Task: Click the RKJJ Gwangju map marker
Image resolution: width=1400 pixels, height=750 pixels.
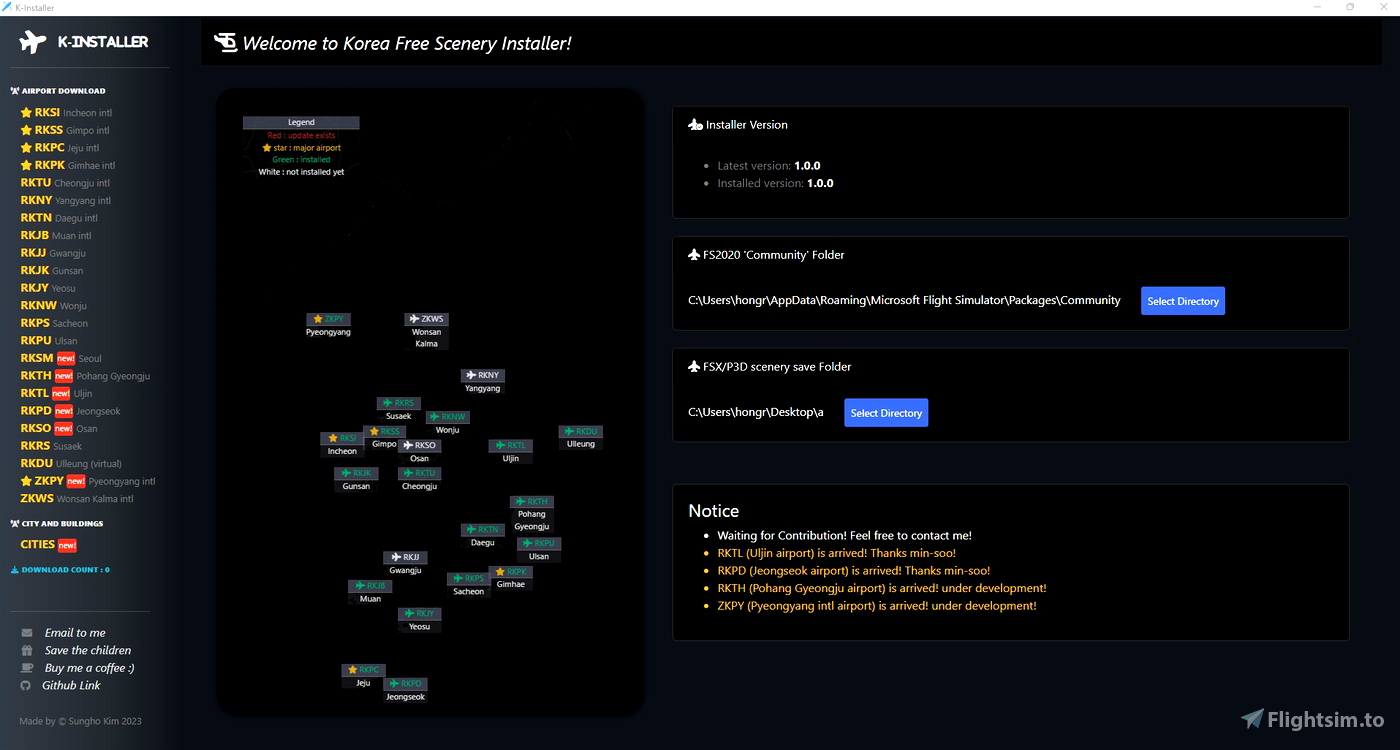Action: [x=406, y=557]
